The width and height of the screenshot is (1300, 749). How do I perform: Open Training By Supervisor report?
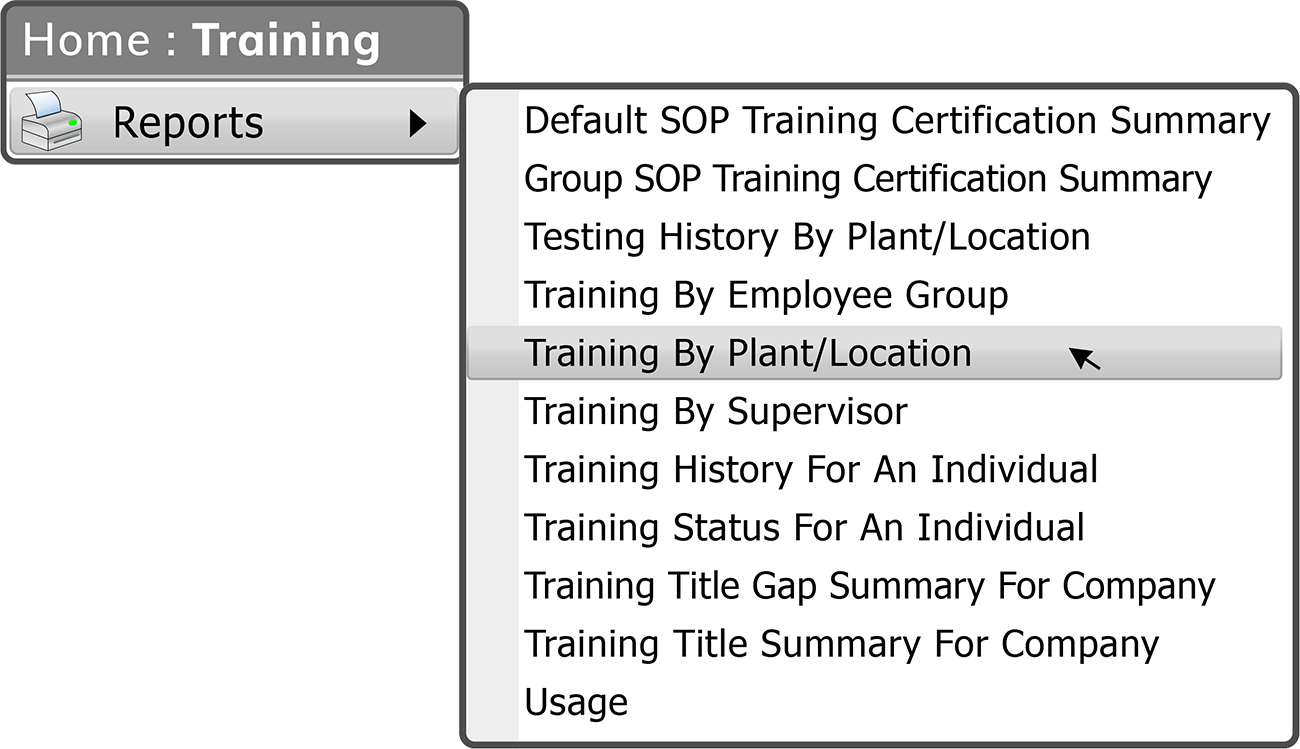point(716,411)
